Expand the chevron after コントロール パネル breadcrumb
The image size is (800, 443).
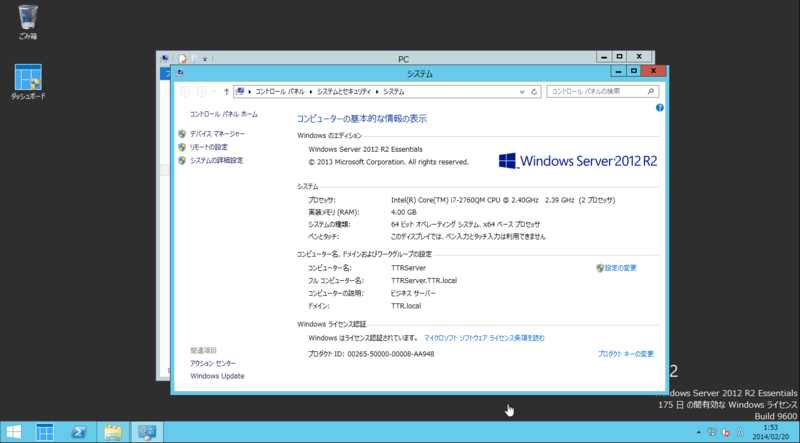click(311, 92)
